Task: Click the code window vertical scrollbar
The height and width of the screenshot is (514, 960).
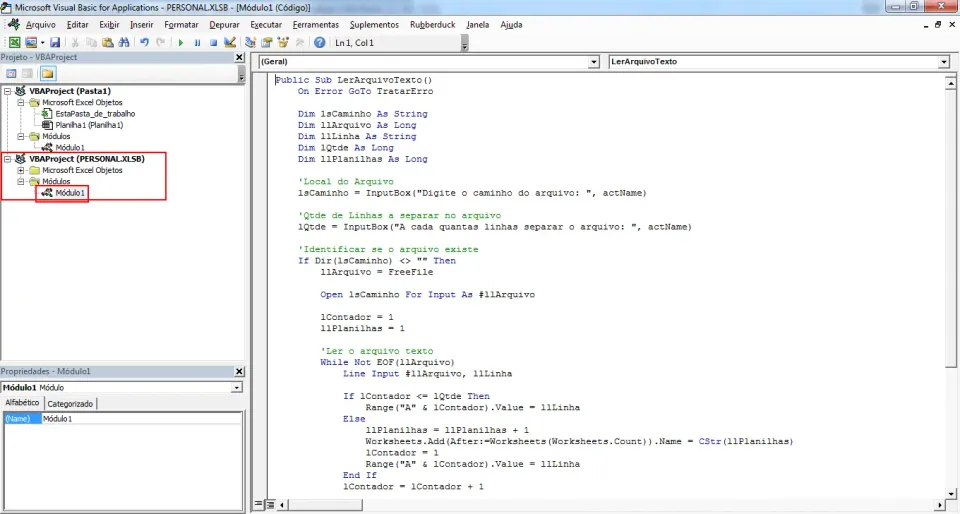Action: coord(950,288)
